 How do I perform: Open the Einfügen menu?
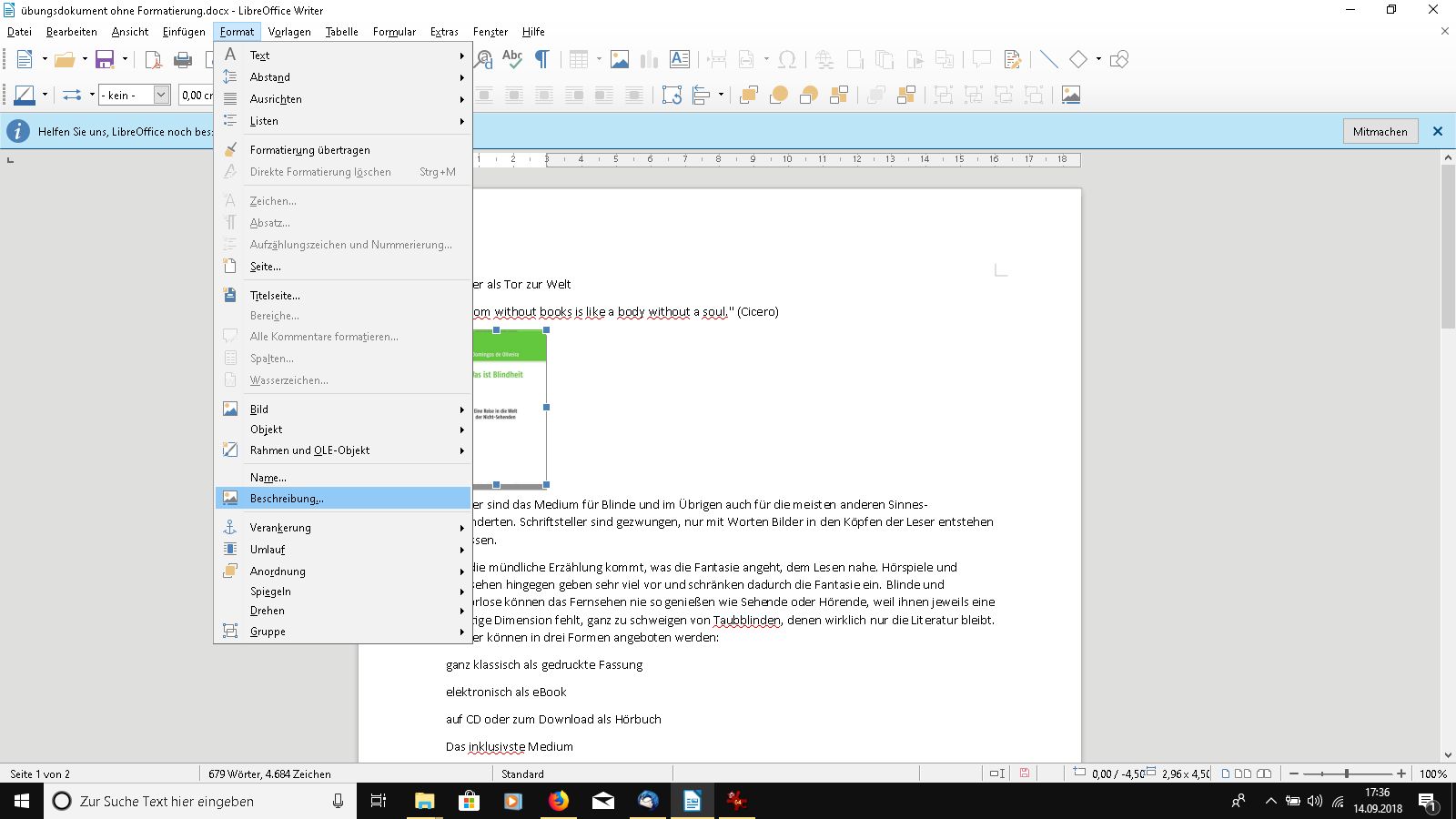(x=184, y=32)
